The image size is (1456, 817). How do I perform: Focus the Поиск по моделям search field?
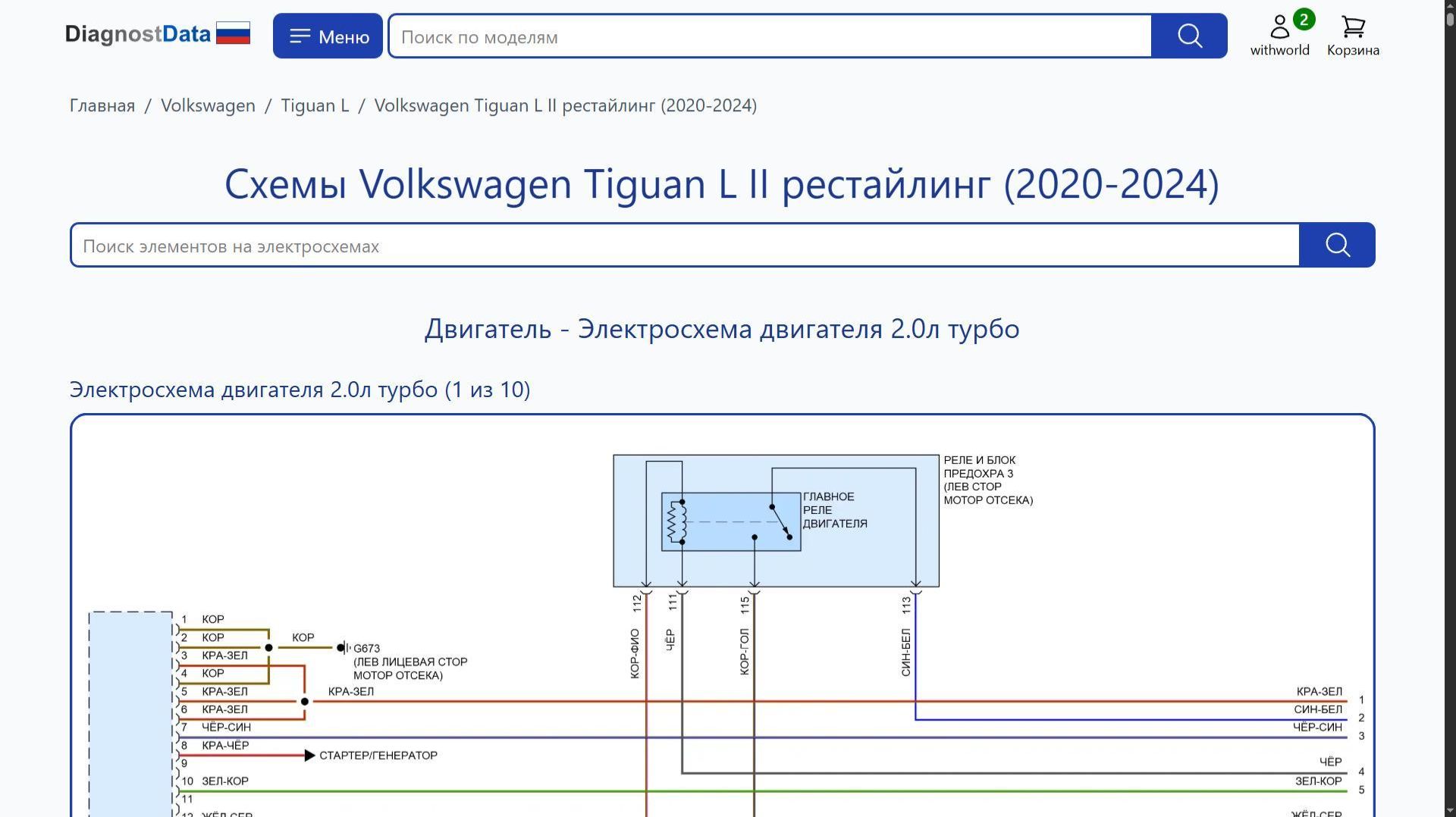[770, 36]
